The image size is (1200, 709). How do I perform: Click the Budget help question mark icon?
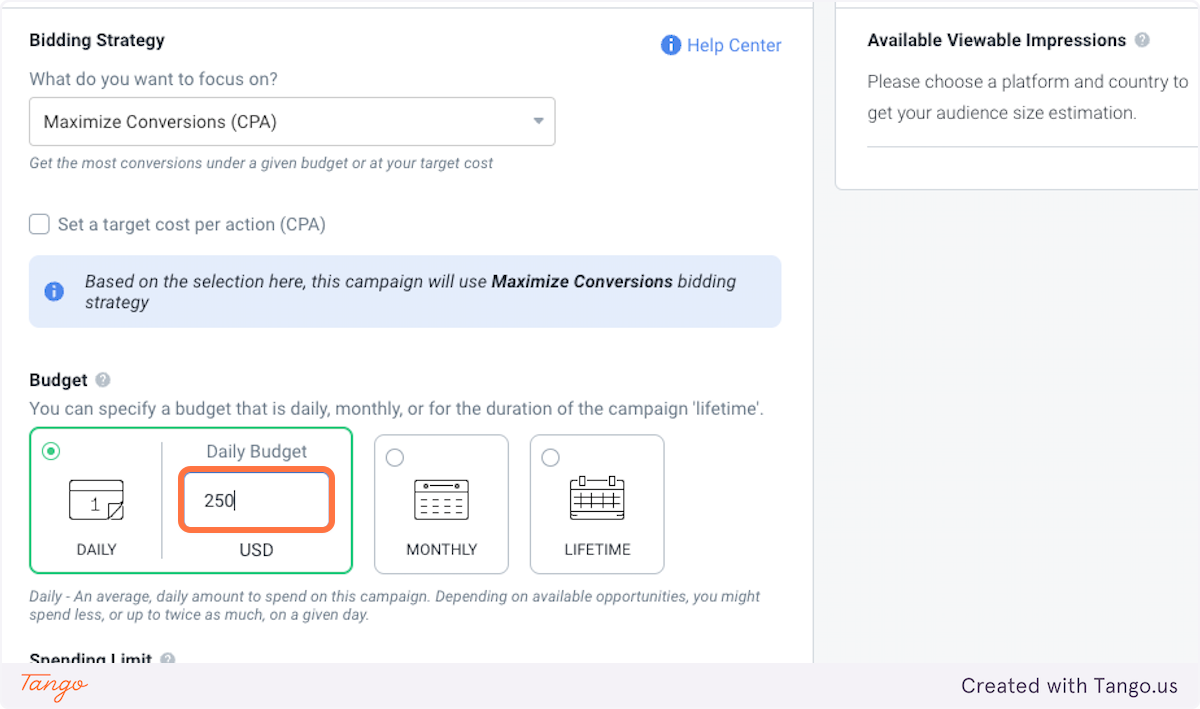click(103, 380)
